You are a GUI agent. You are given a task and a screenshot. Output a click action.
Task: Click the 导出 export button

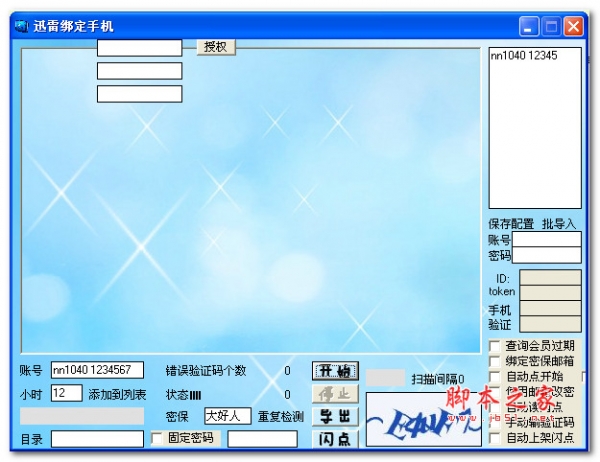coord(335,416)
